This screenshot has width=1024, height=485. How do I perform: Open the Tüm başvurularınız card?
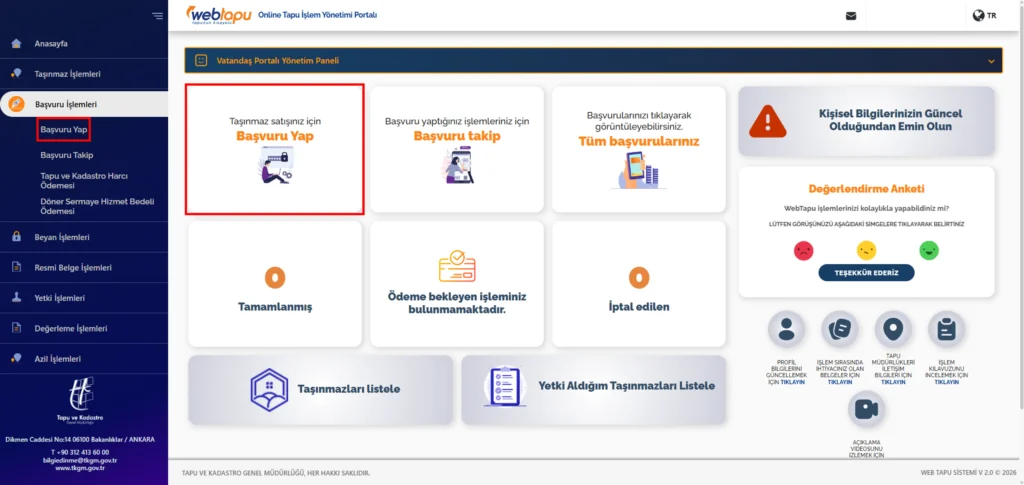pos(639,149)
